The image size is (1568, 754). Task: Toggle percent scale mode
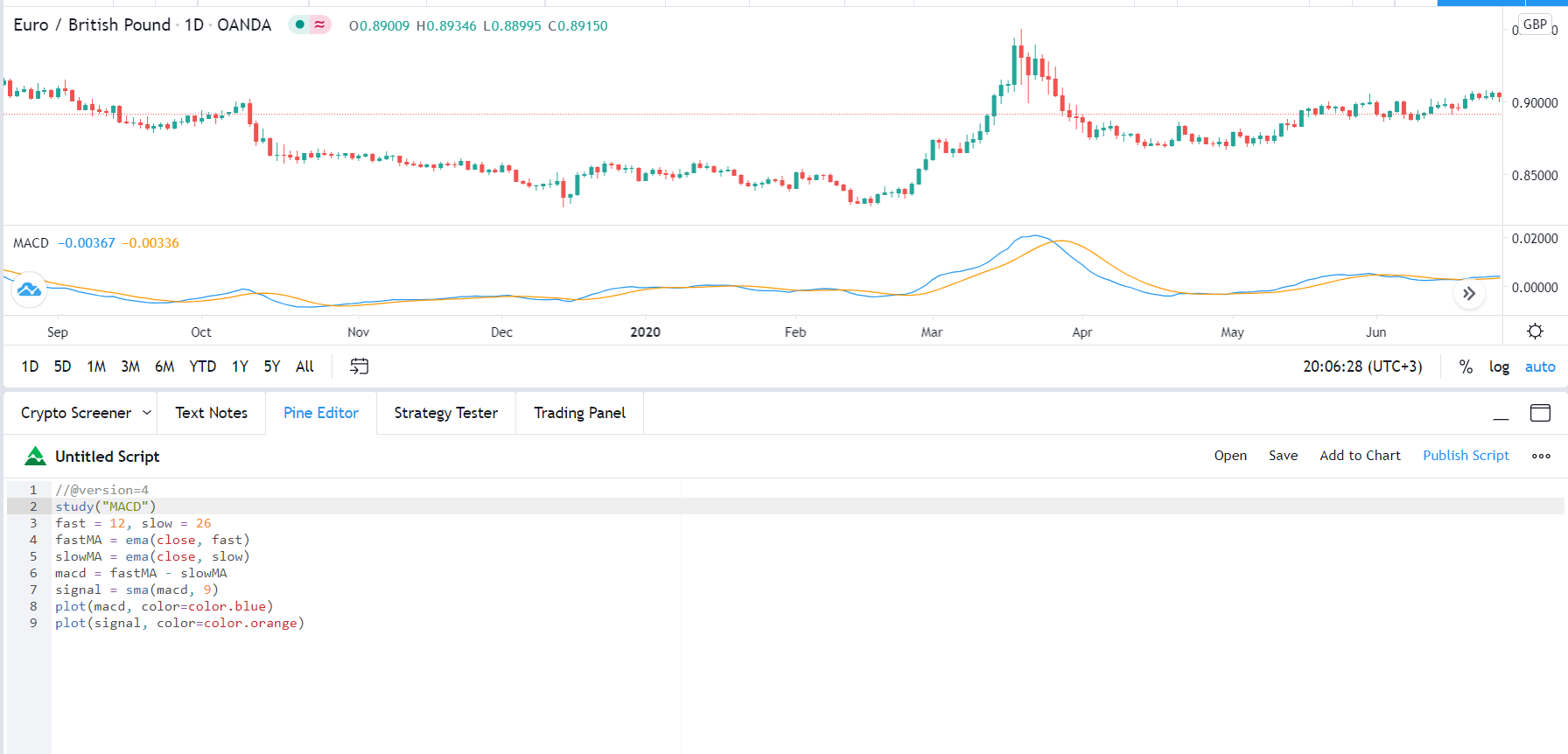click(x=1466, y=367)
